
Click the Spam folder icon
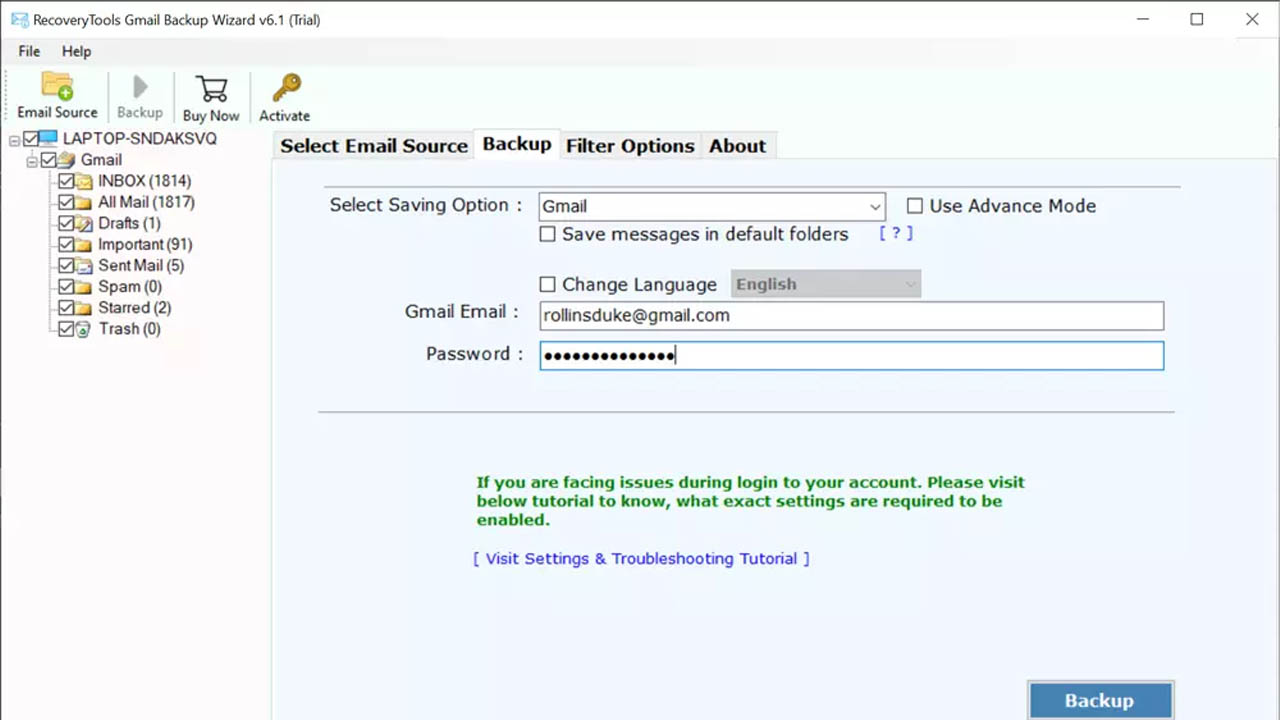click(85, 287)
